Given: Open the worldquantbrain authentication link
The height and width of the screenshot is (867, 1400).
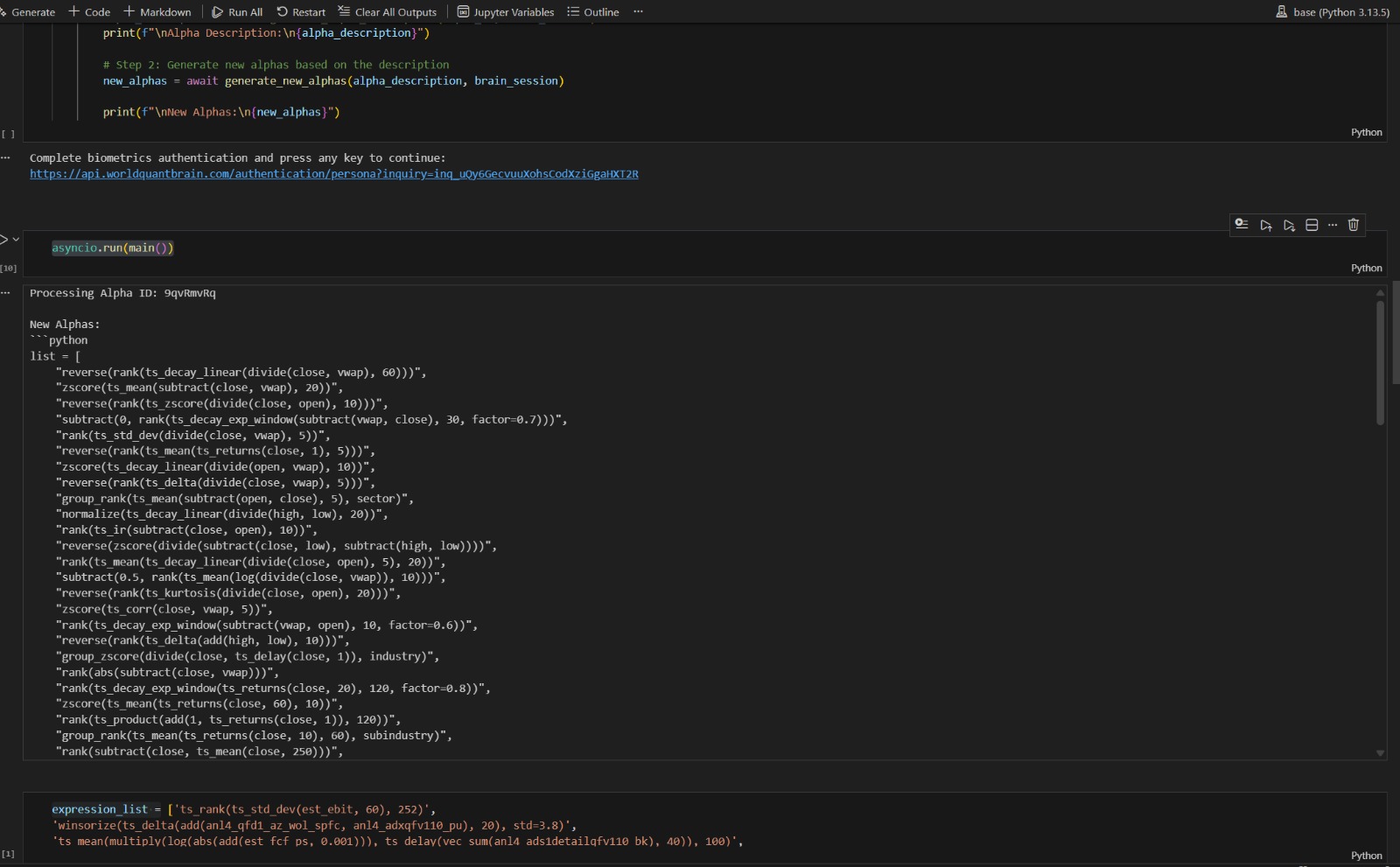Looking at the screenshot, I should tap(333, 174).
